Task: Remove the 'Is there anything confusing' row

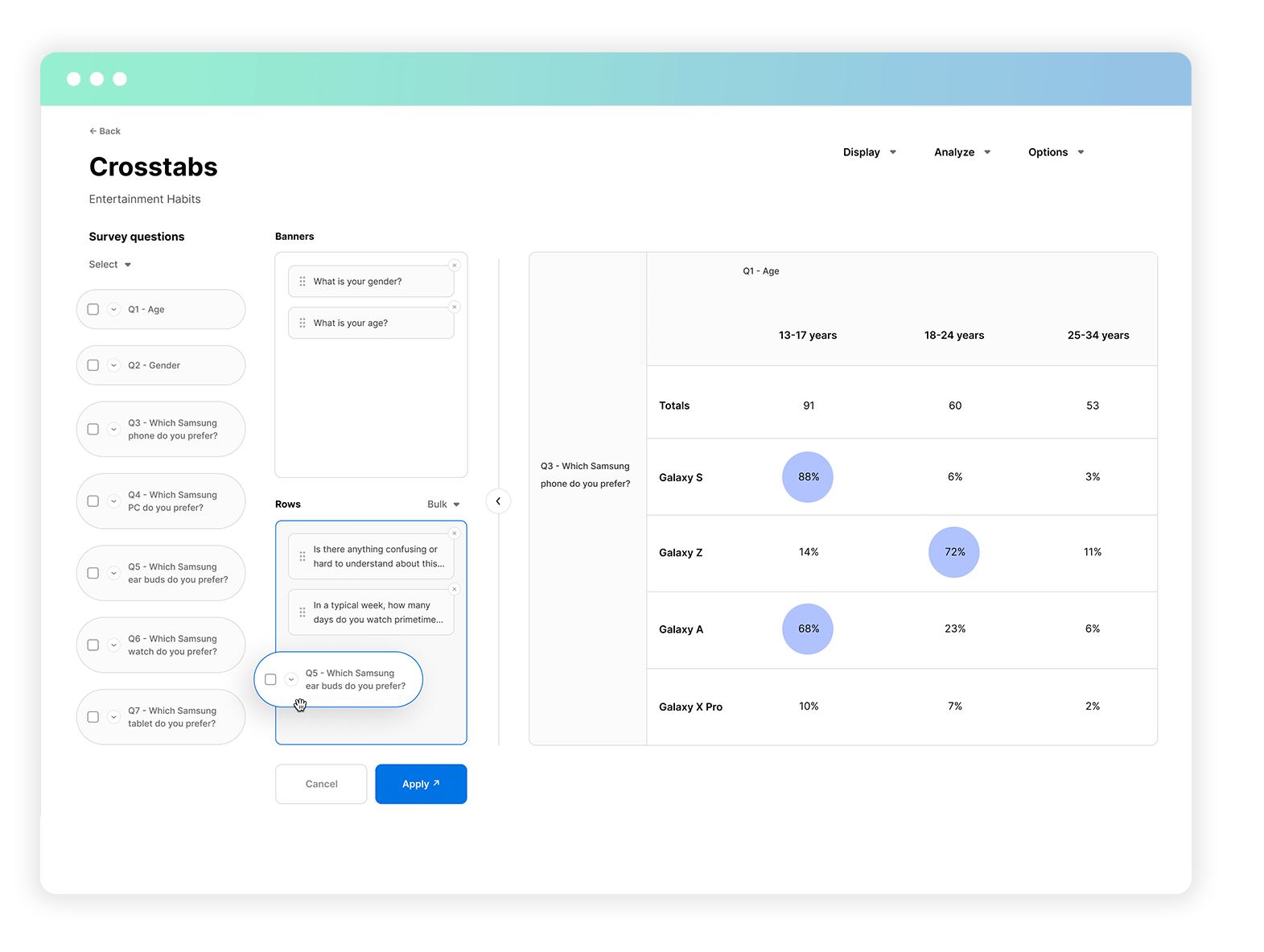Action: point(455,534)
